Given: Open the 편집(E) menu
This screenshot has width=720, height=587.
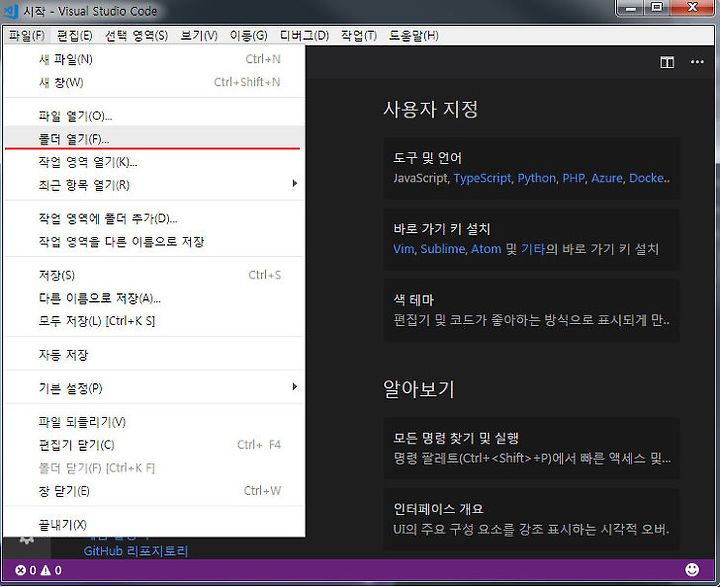Looking at the screenshot, I should [74, 35].
